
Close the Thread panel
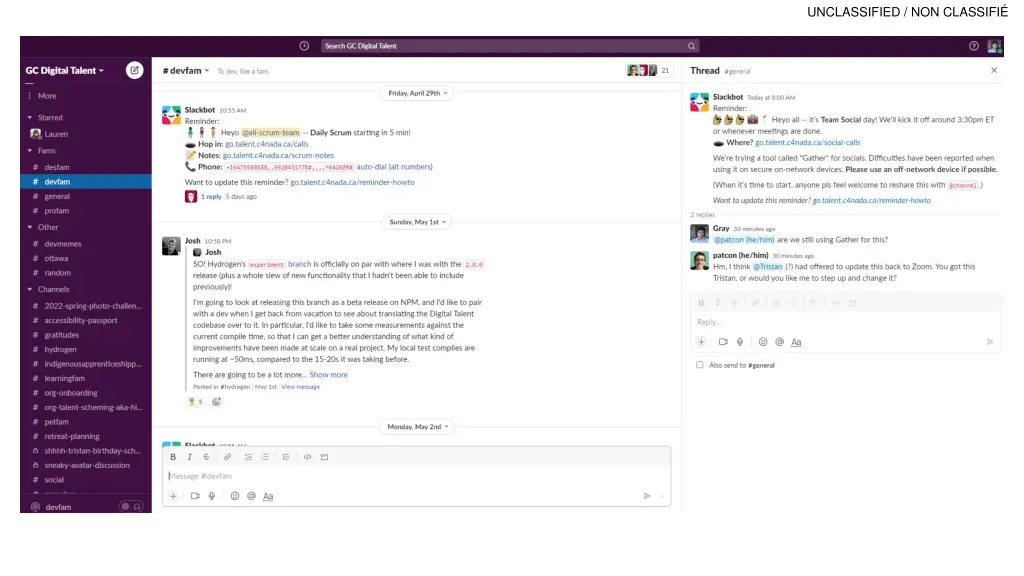coord(994,70)
